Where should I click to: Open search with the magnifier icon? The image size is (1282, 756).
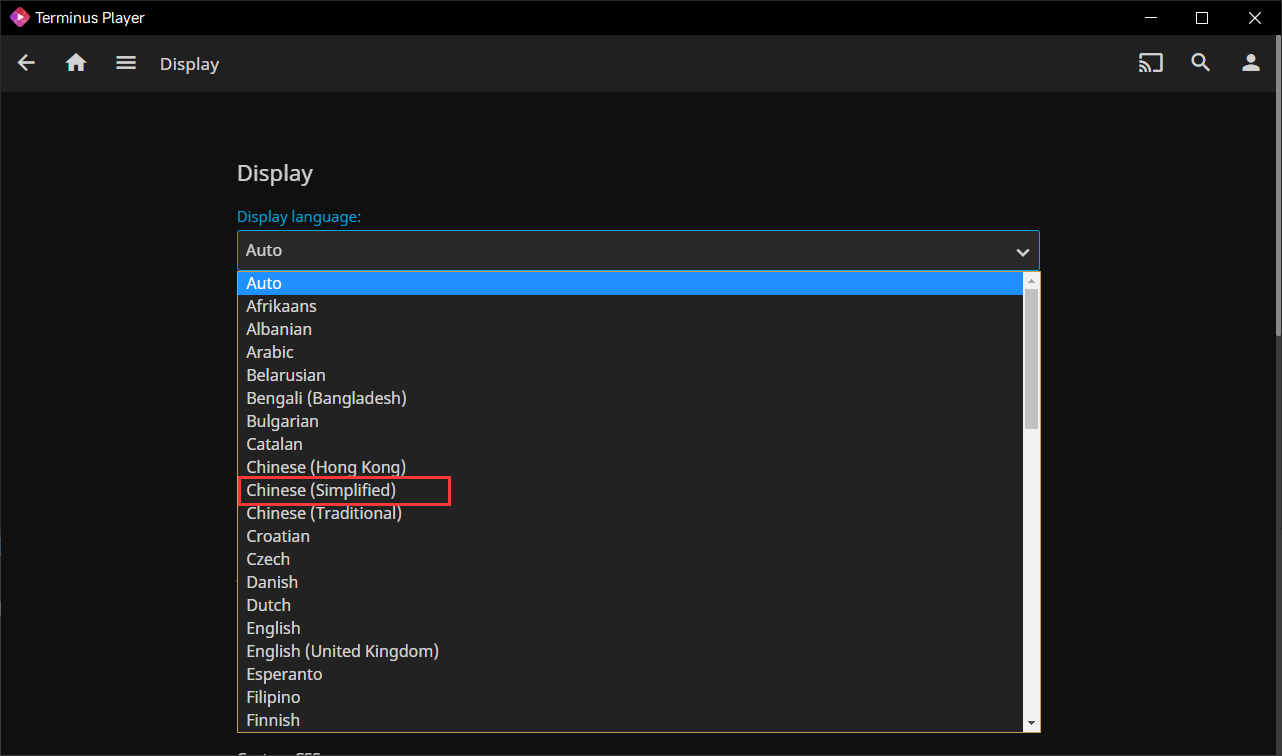(1201, 63)
